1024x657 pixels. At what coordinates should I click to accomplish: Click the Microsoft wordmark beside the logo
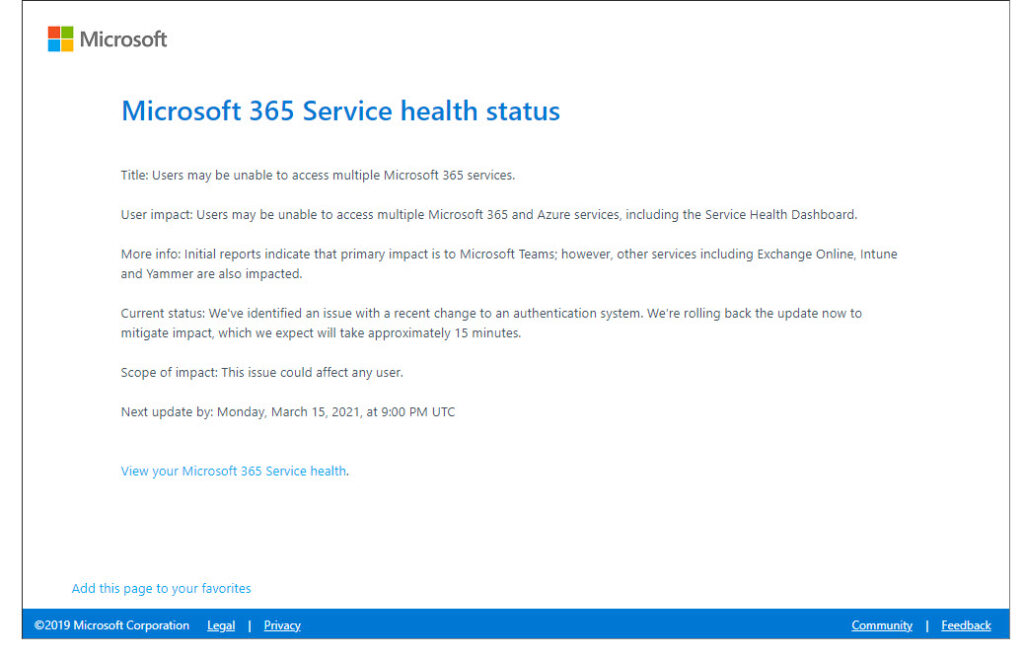click(x=123, y=39)
